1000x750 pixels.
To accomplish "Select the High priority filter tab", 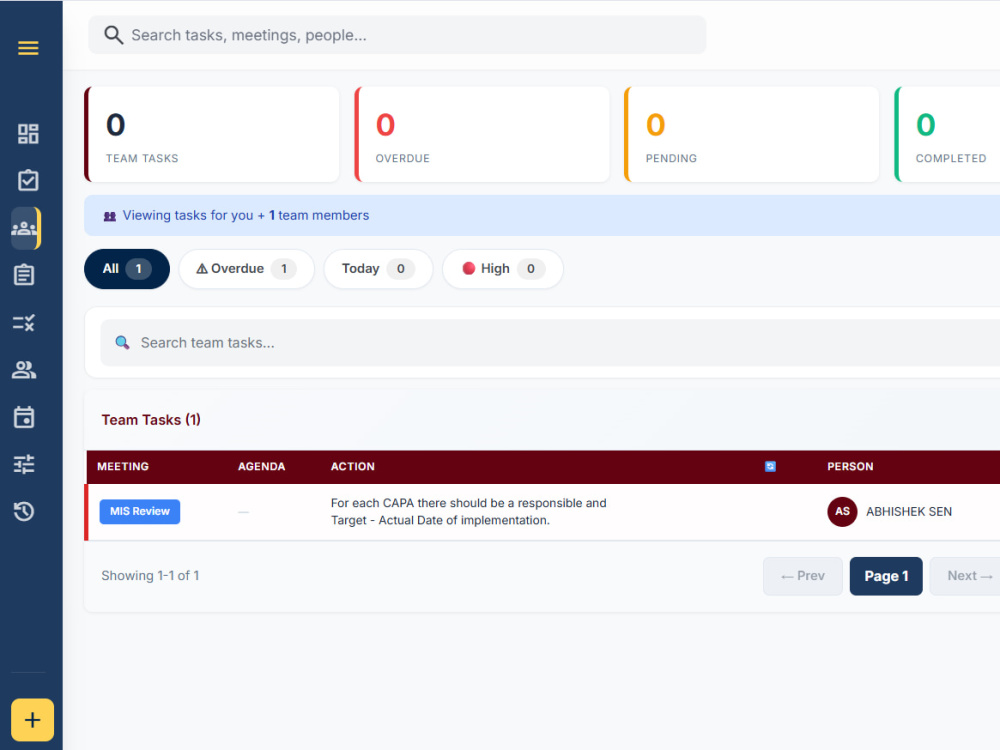I will coord(503,268).
